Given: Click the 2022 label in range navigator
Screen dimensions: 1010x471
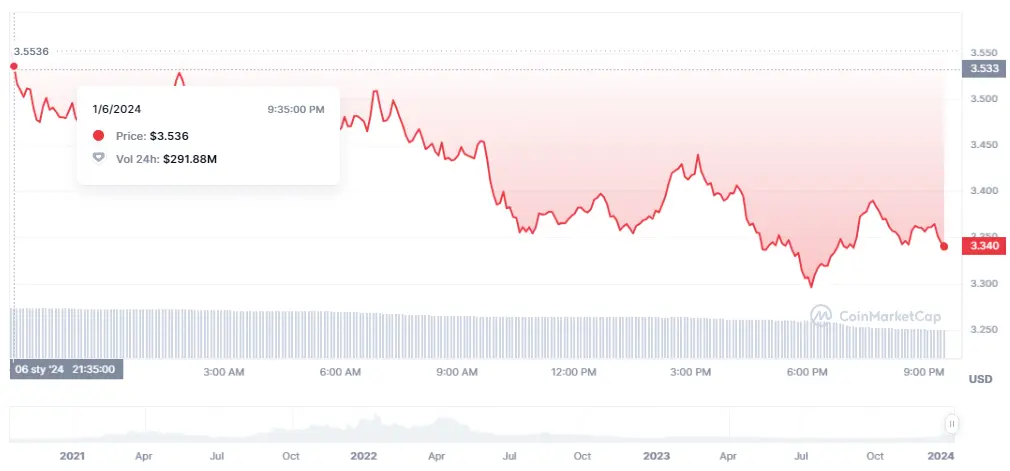Looking at the screenshot, I should coord(364,456).
